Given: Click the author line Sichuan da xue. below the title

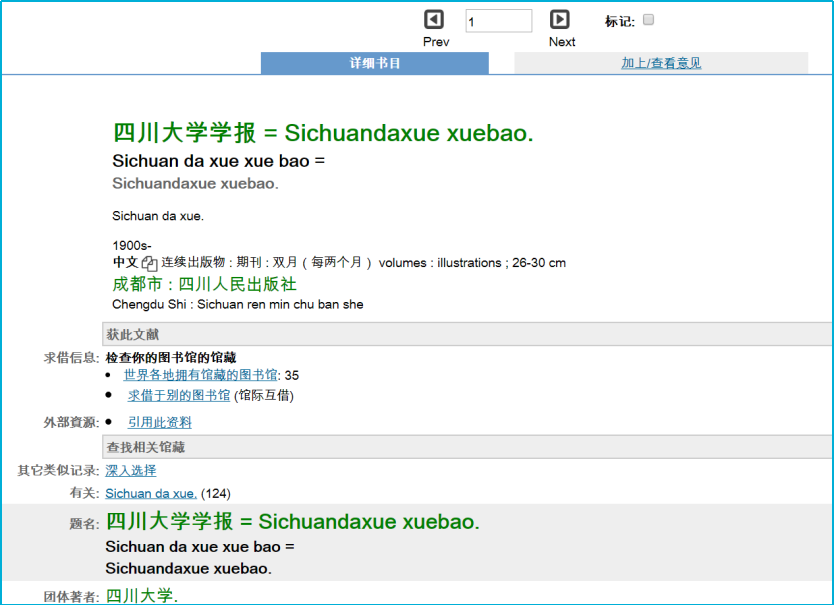Looking at the screenshot, I should click(158, 216).
